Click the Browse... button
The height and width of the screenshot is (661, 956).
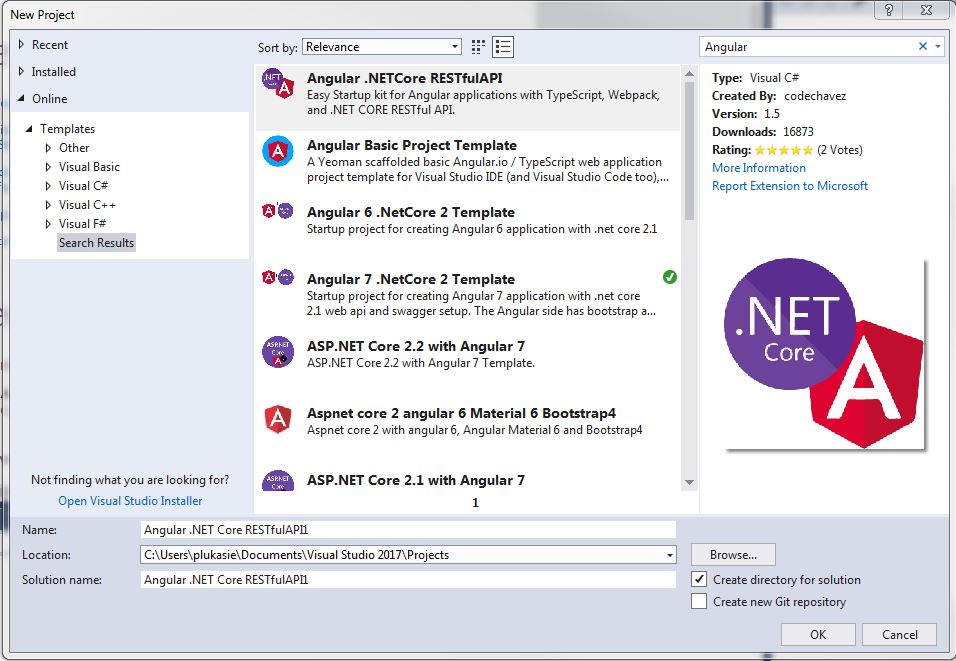(733, 555)
